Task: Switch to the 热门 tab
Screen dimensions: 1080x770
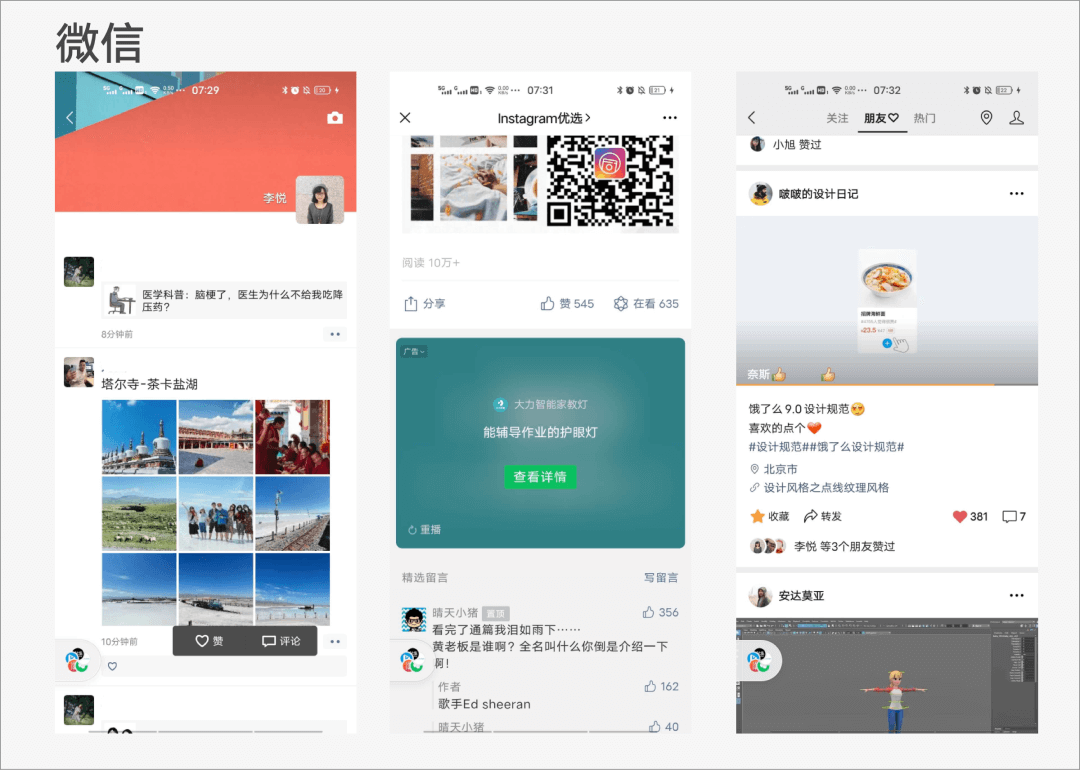Action: point(924,118)
